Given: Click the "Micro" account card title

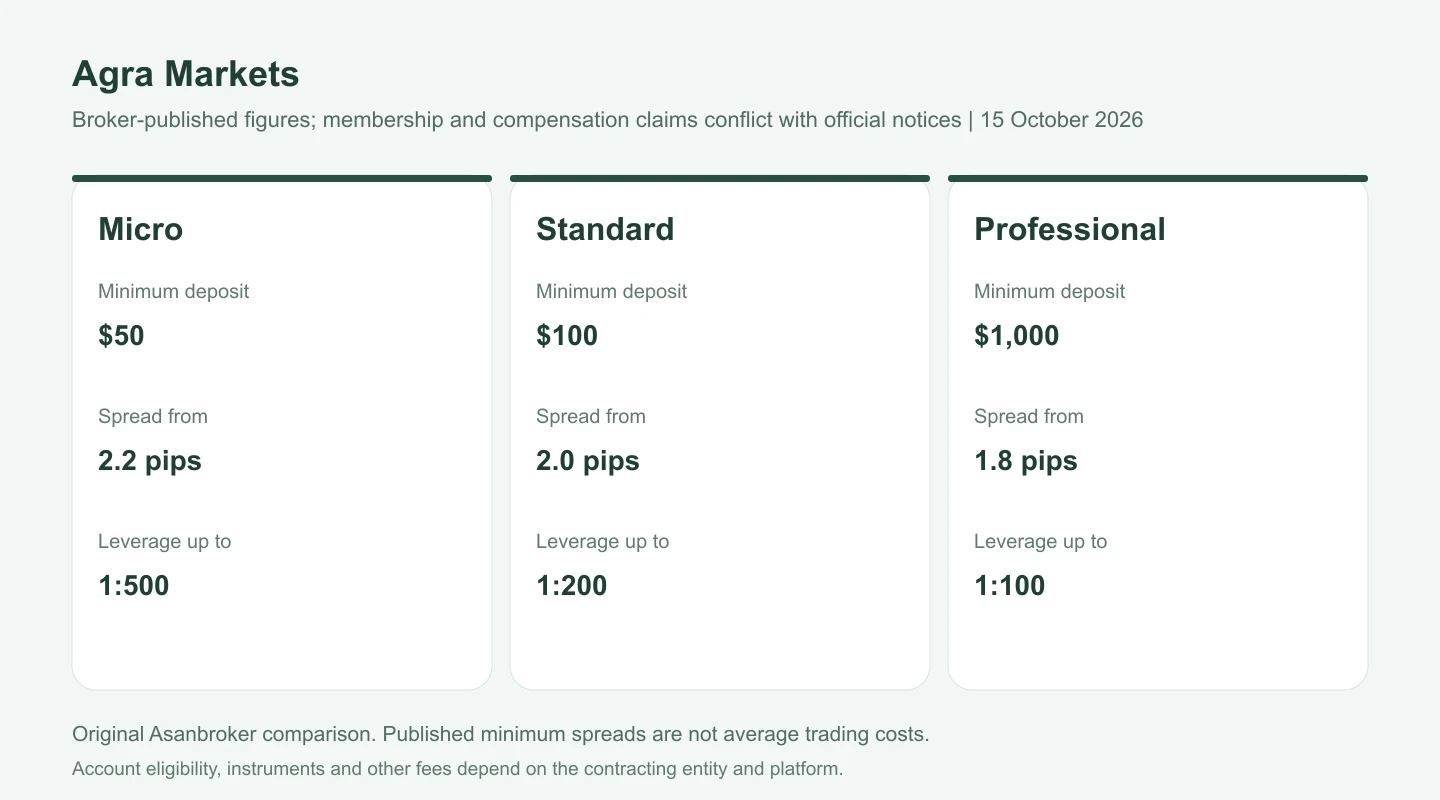Looking at the screenshot, I should pos(141,229).
